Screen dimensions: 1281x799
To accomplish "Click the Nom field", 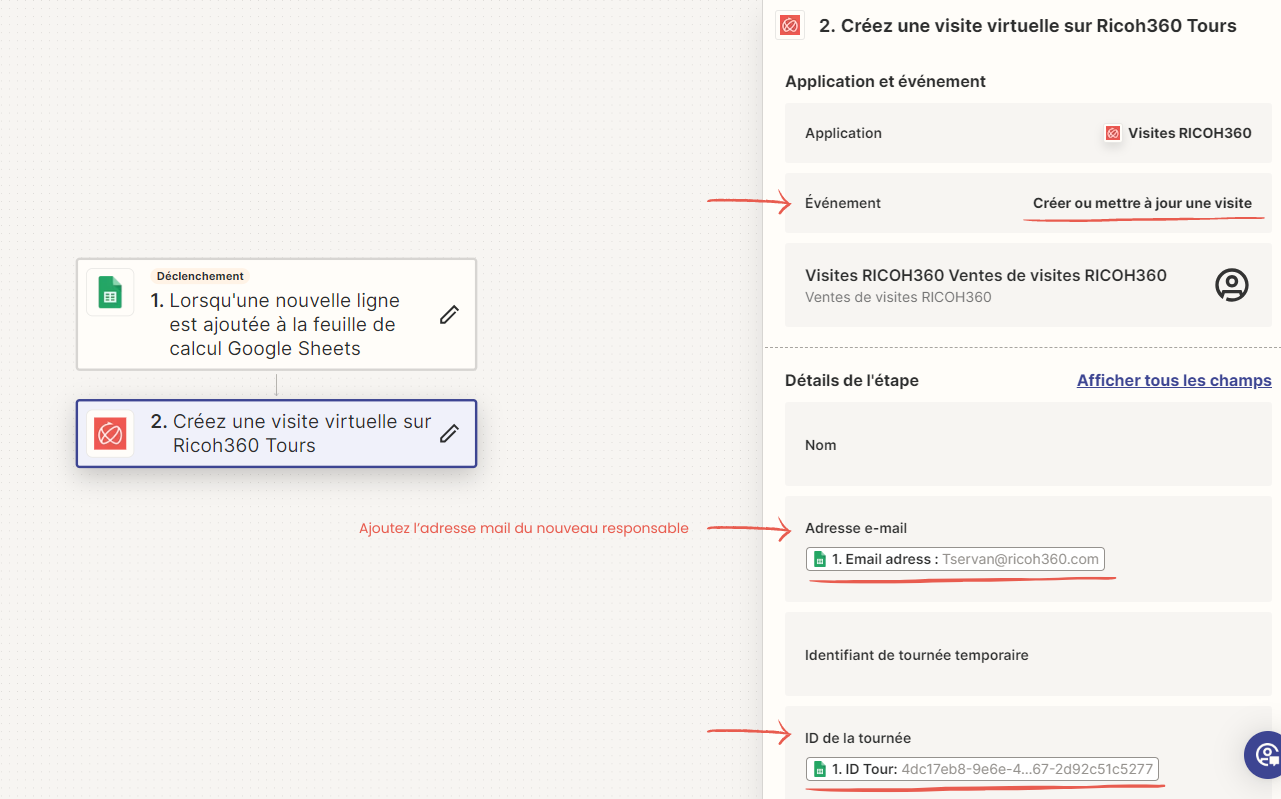I will point(1028,445).
